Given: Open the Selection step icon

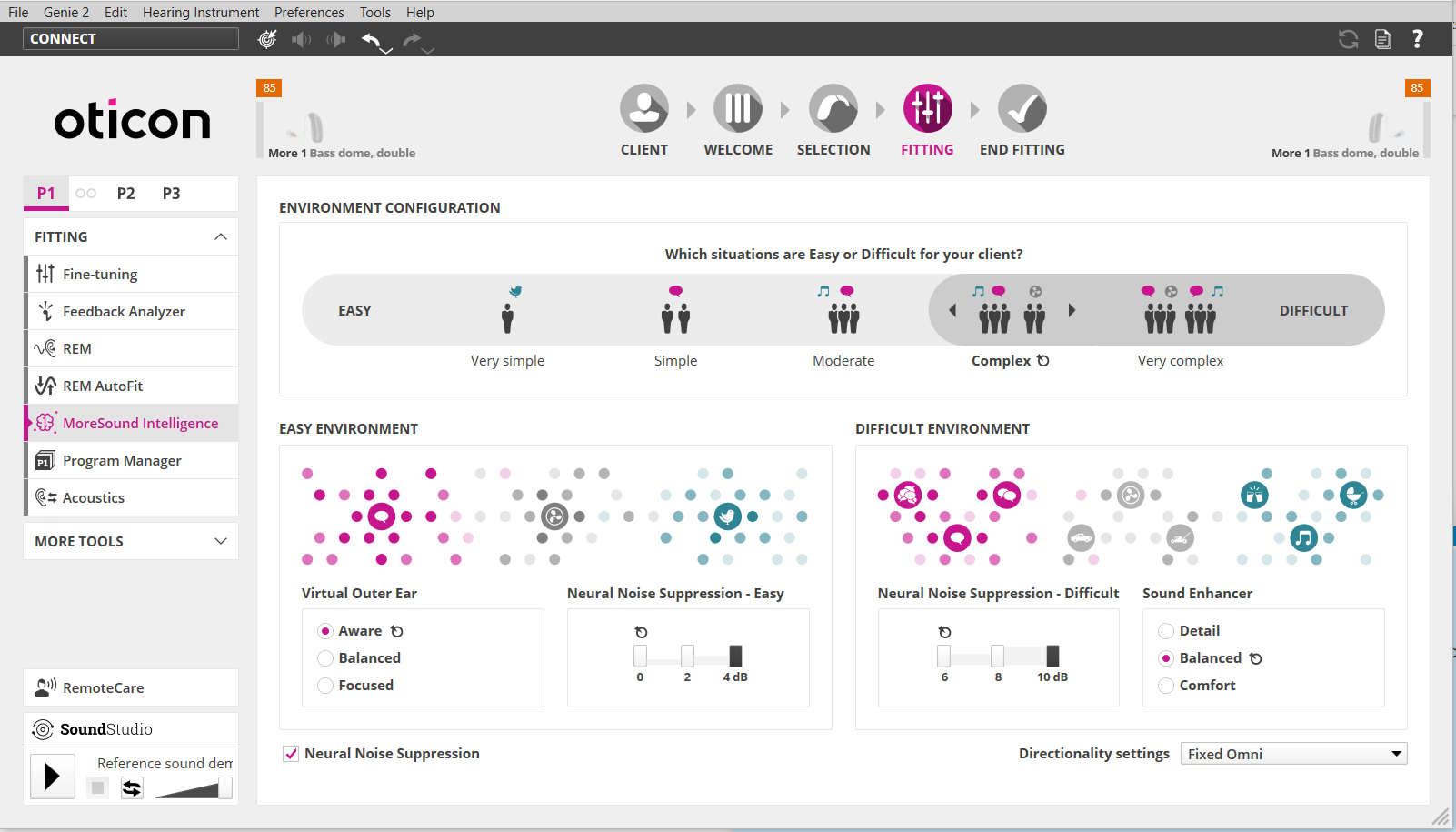Looking at the screenshot, I should coord(833,109).
